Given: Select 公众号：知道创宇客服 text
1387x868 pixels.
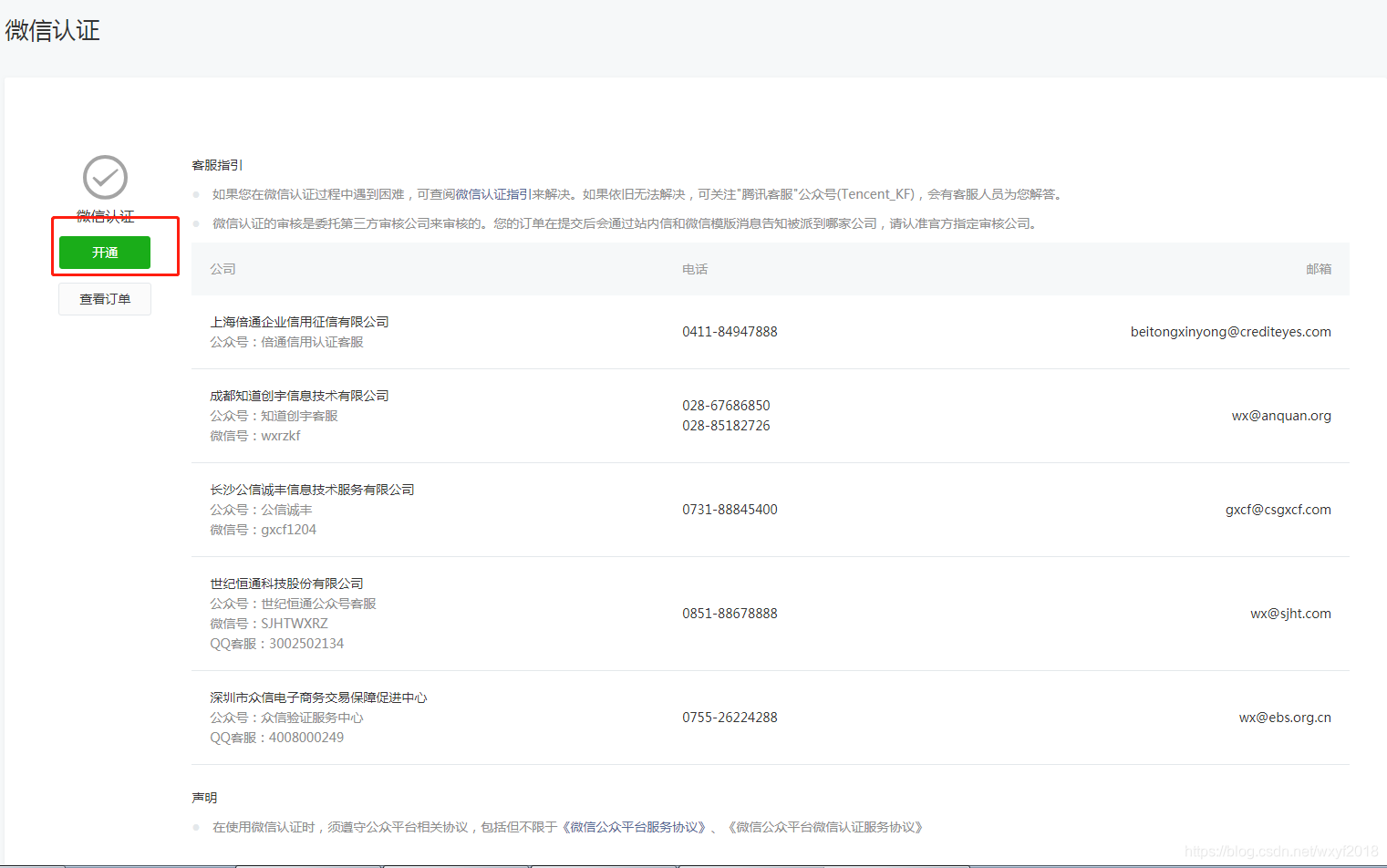Looking at the screenshot, I should coord(274,416).
